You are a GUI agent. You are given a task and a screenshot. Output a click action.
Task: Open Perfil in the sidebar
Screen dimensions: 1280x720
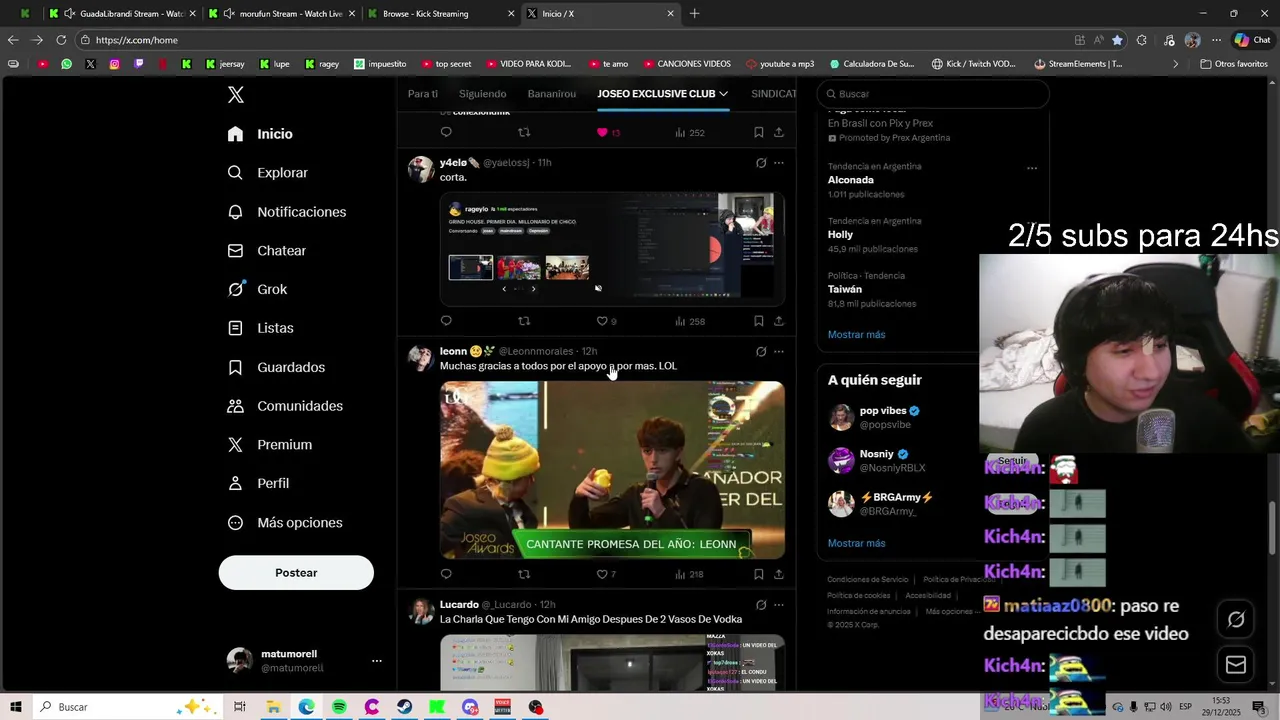(258, 483)
